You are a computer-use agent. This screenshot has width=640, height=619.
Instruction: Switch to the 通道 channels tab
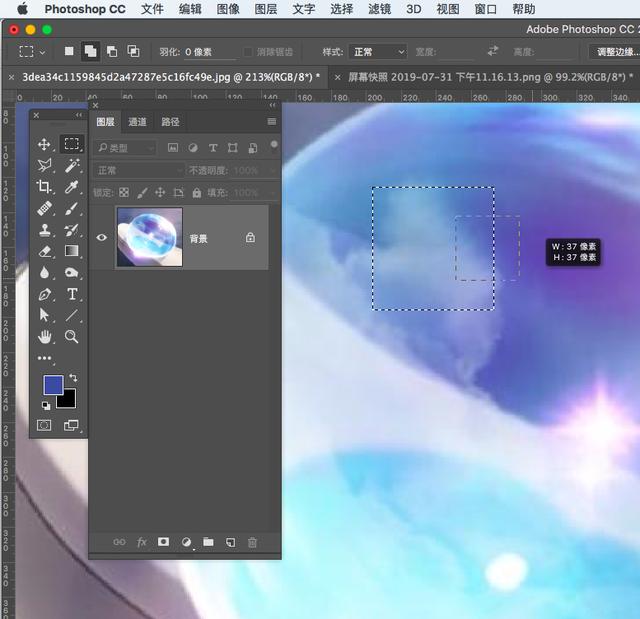[x=137, y=122]
